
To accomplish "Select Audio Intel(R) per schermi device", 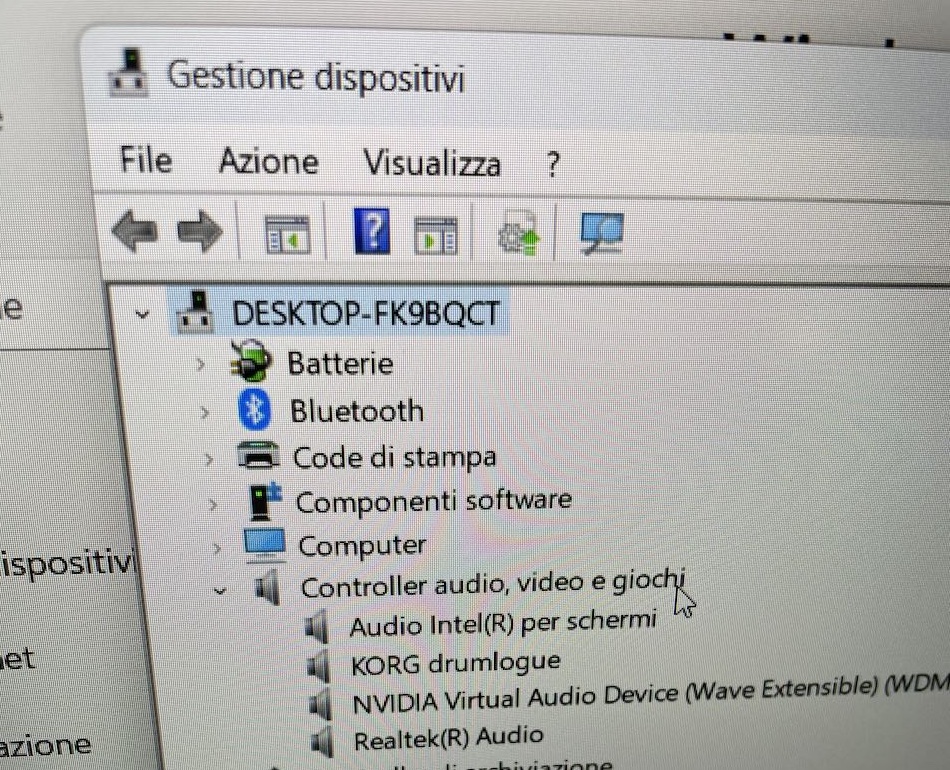I will click(503, 623).
